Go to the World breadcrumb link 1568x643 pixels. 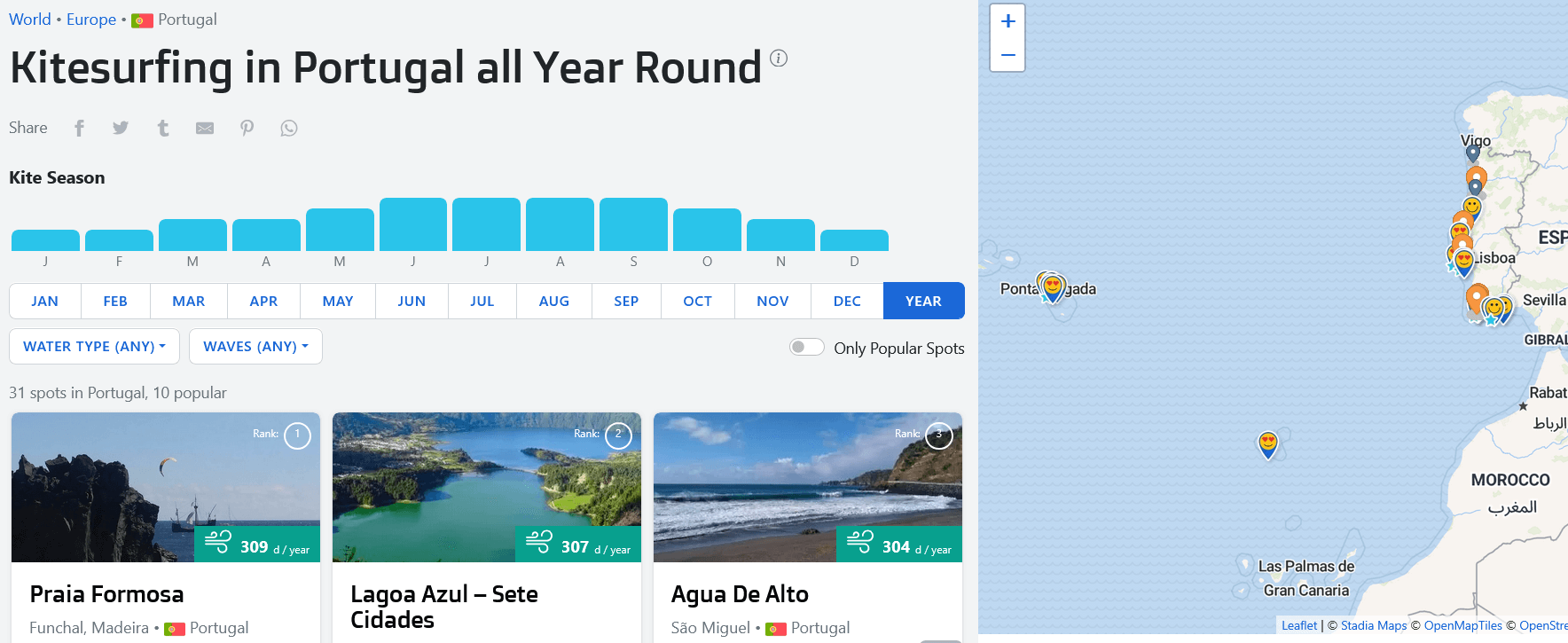30,20
